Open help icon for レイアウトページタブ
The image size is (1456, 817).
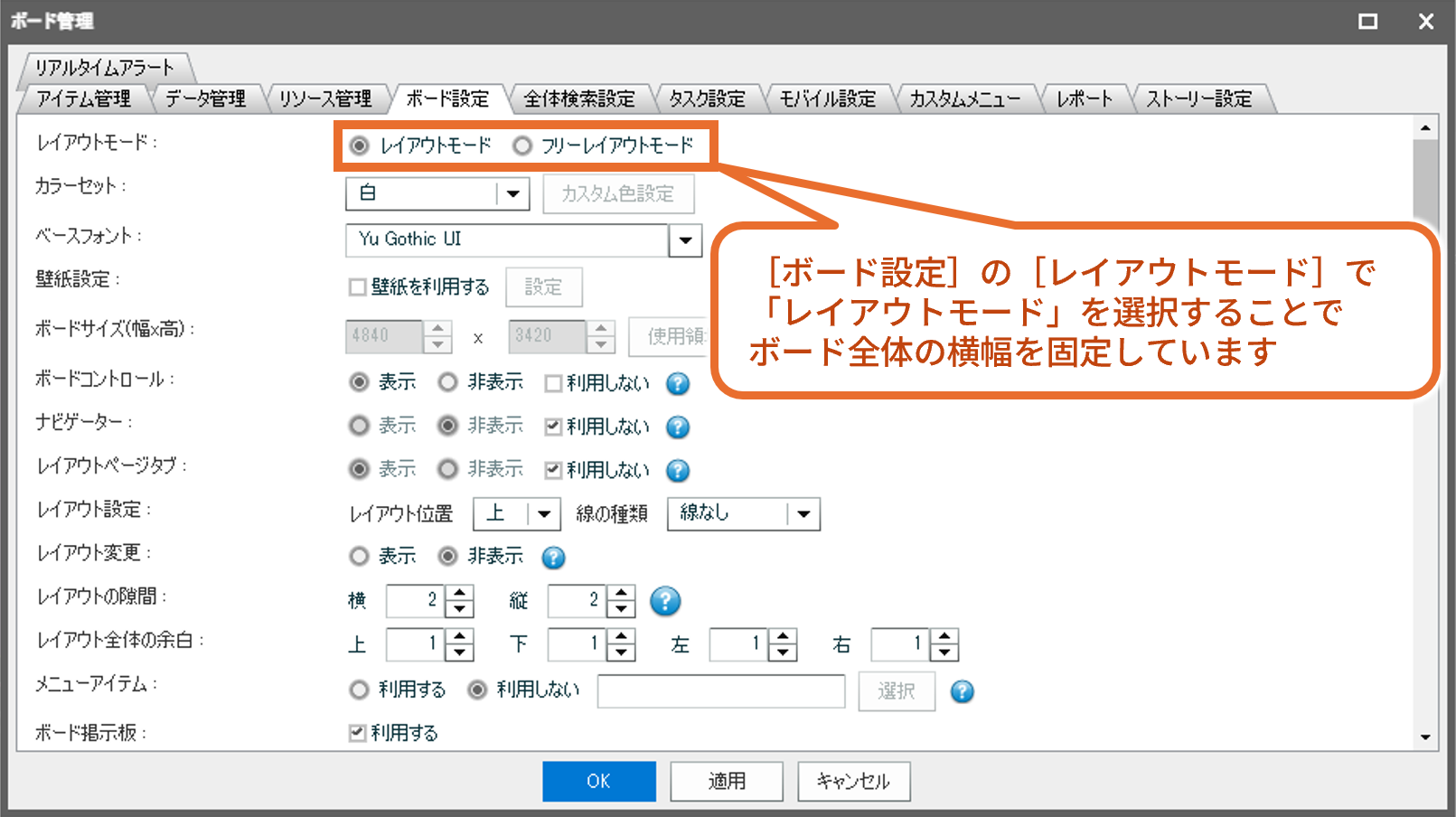pyautogui.click(x=678, y=470)
